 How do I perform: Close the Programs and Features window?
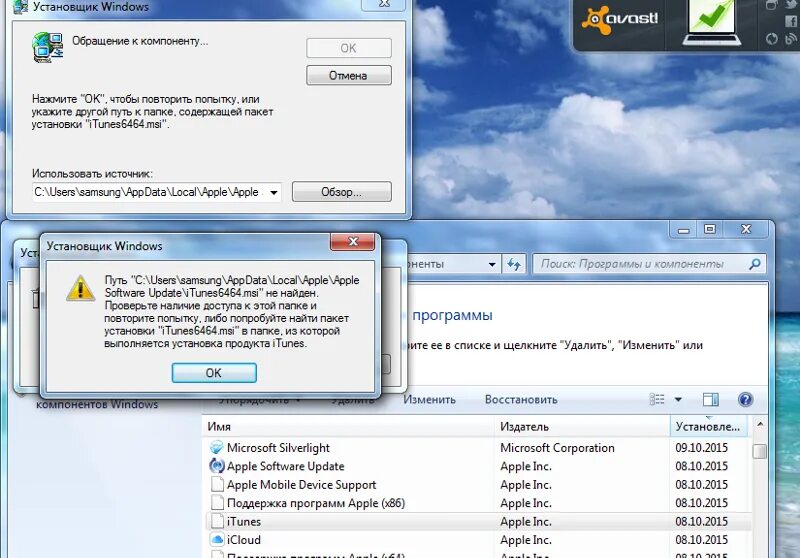tap(746, 230)
